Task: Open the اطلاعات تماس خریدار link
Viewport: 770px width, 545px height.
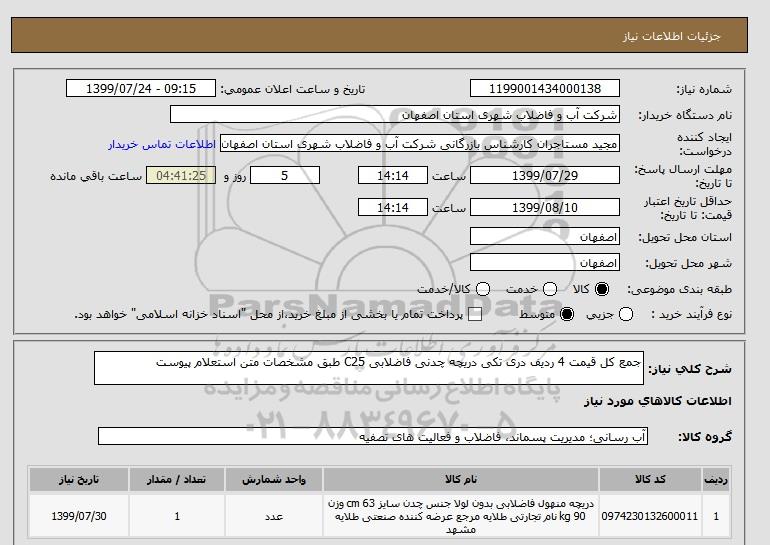Action: tap(162, 145)
